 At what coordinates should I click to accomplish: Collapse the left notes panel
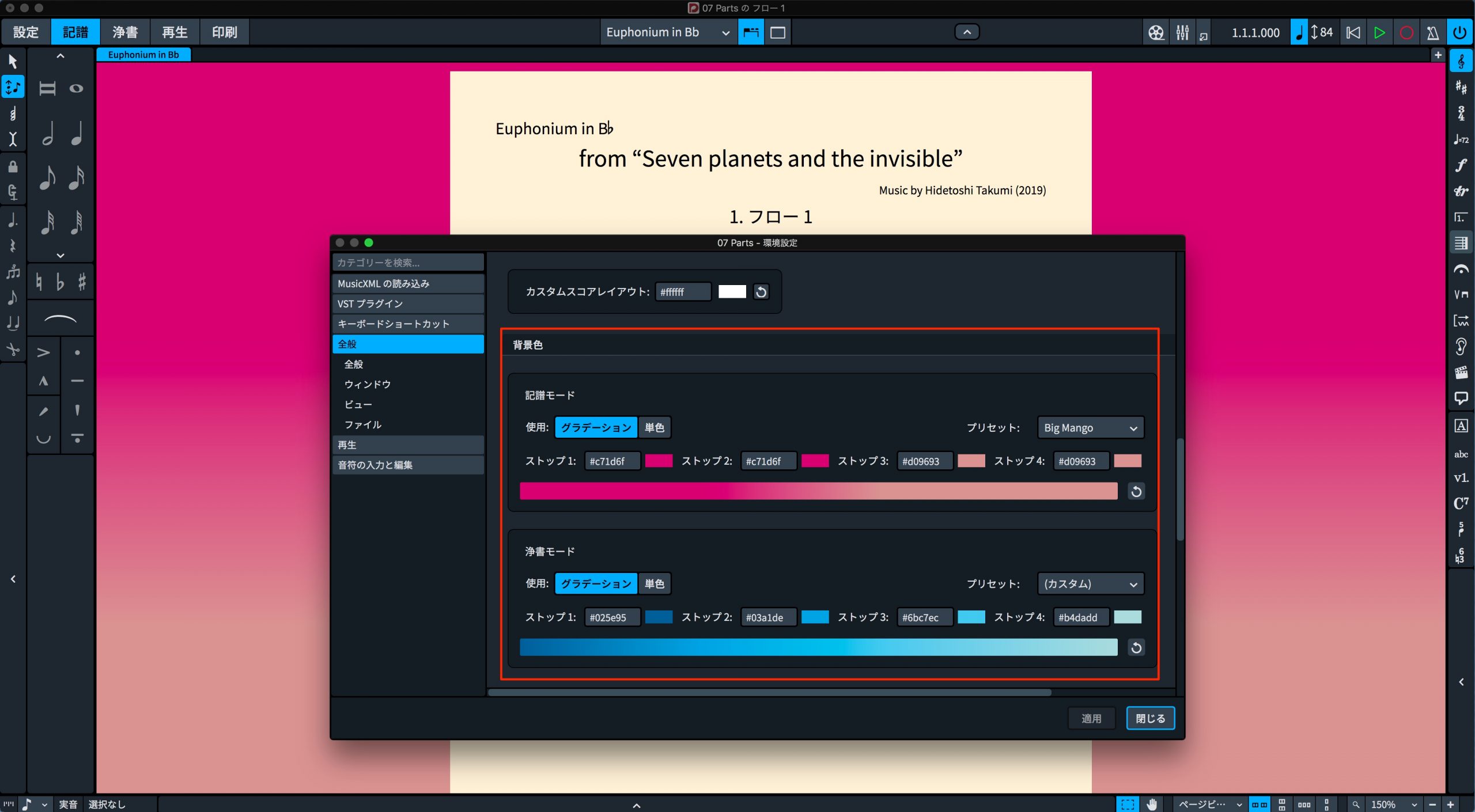coord(13,579)
